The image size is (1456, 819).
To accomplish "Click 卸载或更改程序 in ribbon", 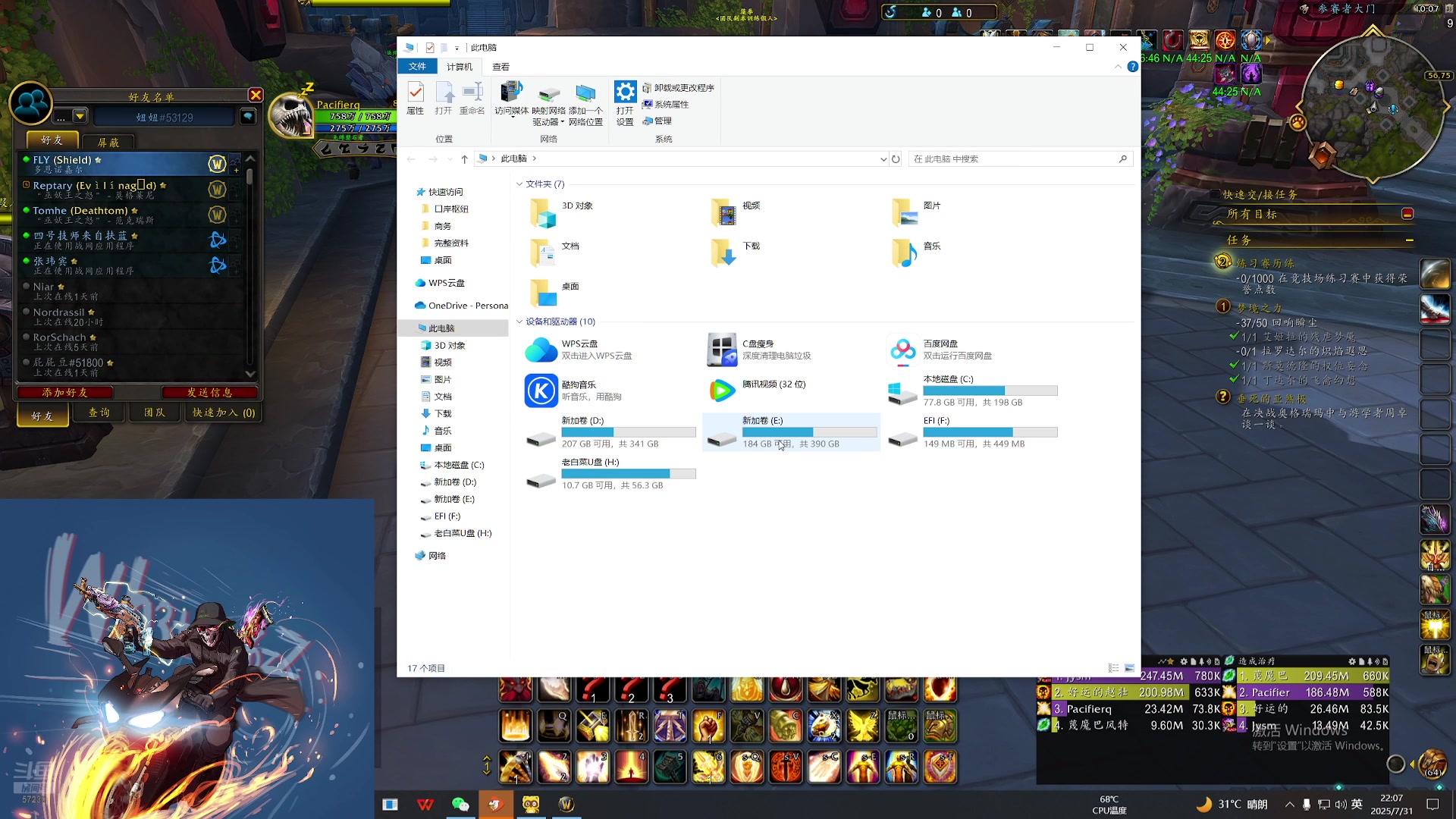I will (679, 88).
